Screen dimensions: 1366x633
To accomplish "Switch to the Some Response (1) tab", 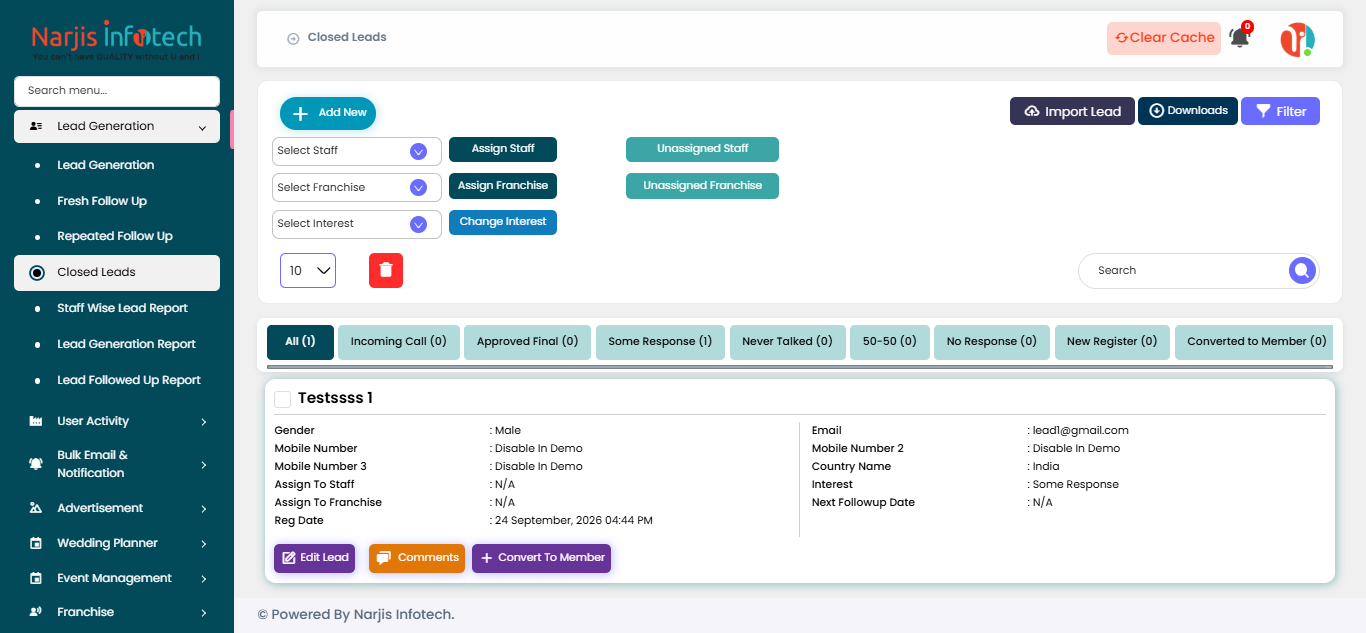I will tap(660, 342).
